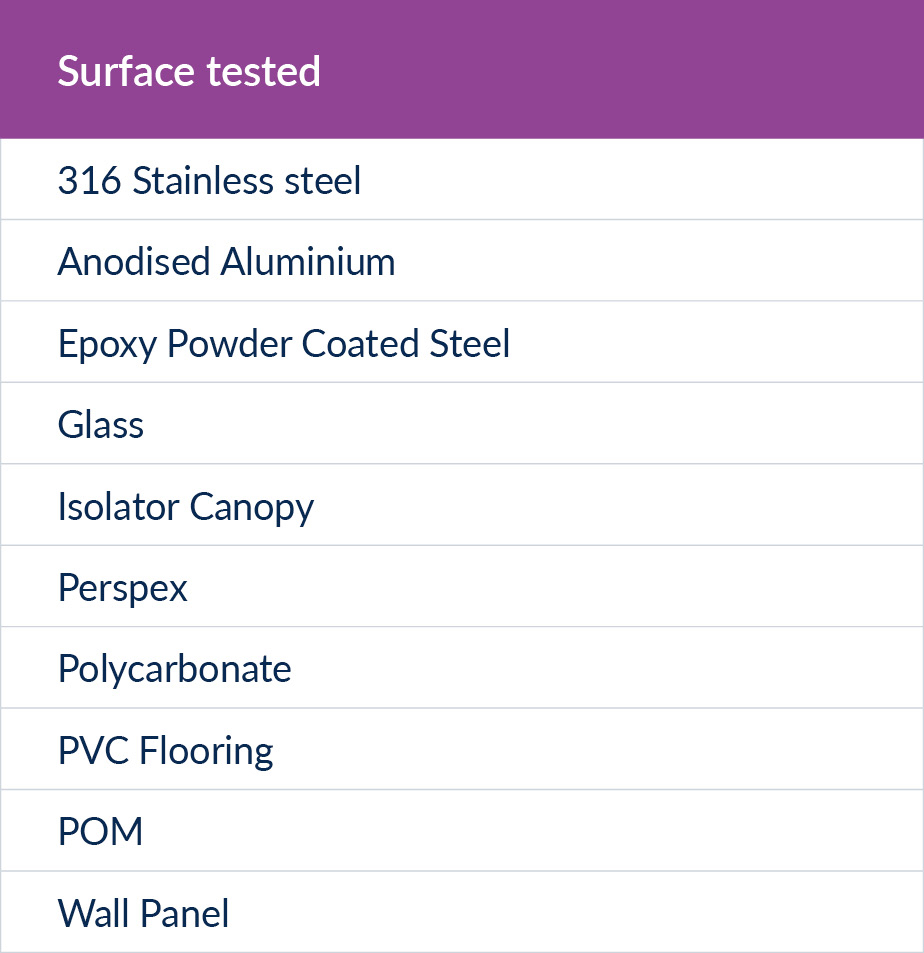This screenshot has width=924, height=953.
Task: Select the Perspex row
Action: click(x=123, y=588)
